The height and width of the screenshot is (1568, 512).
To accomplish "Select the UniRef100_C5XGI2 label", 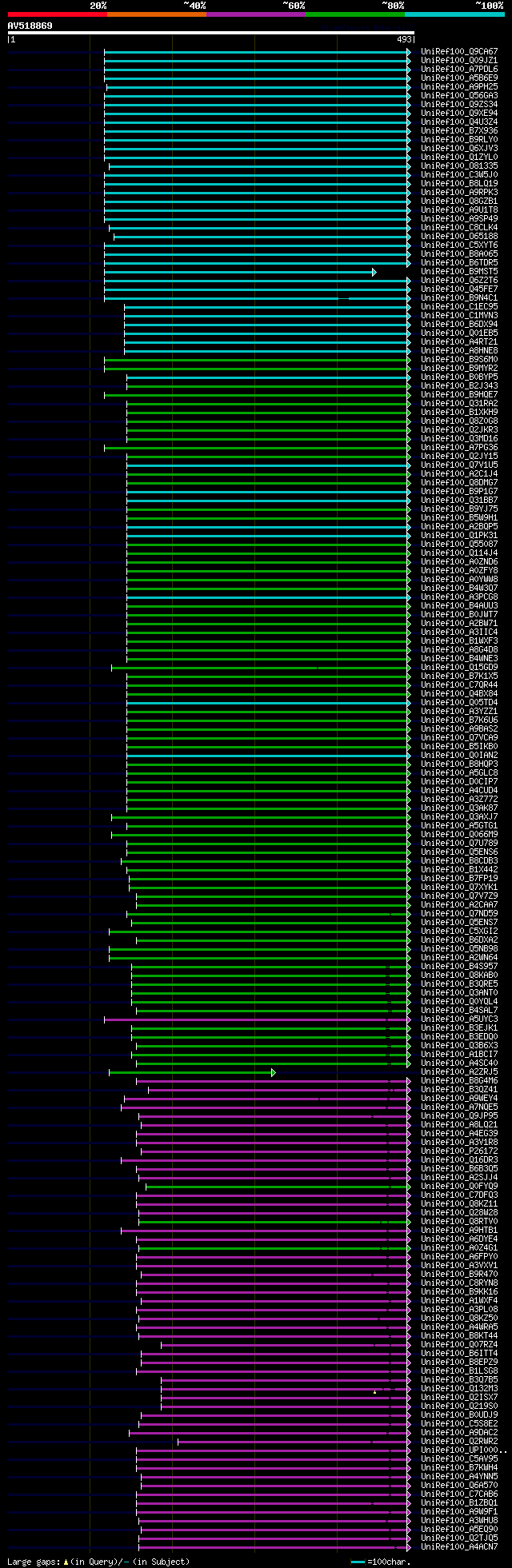I will (459, 932).
